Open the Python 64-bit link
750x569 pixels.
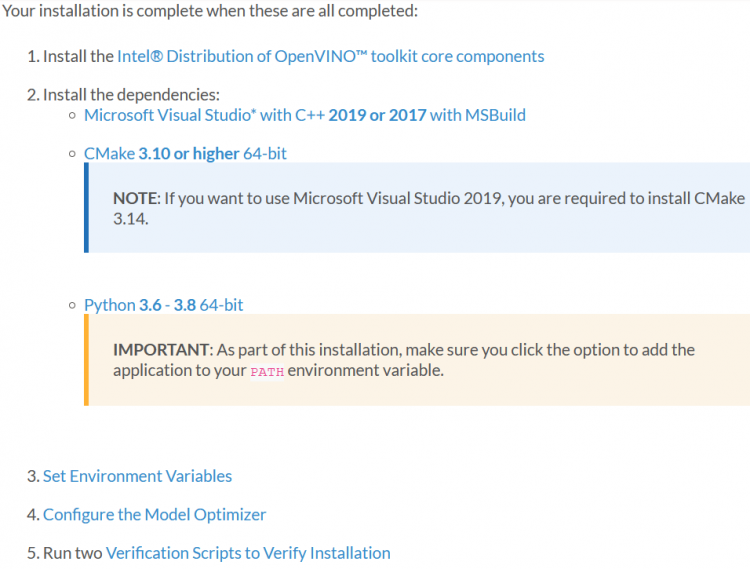coord(164,305)
